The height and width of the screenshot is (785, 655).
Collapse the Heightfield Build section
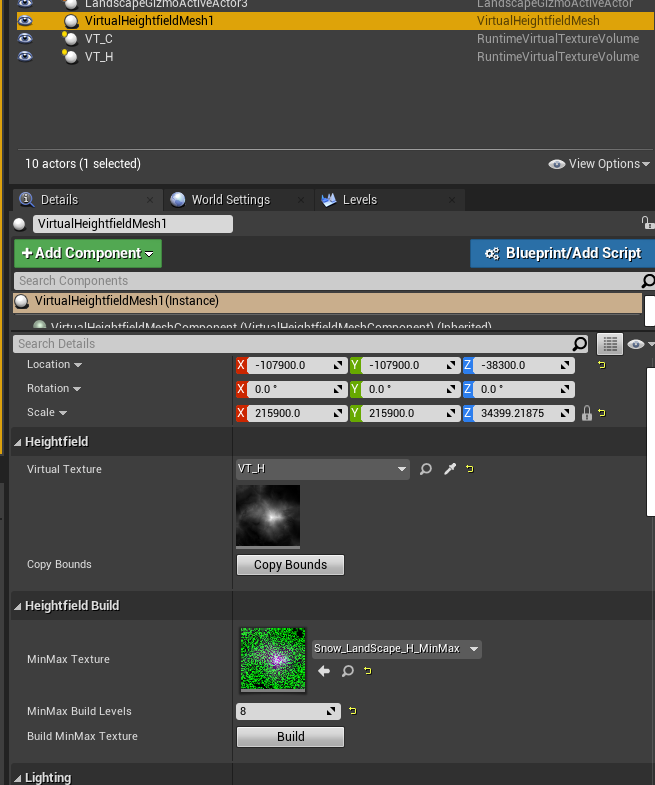coord(18,606)
